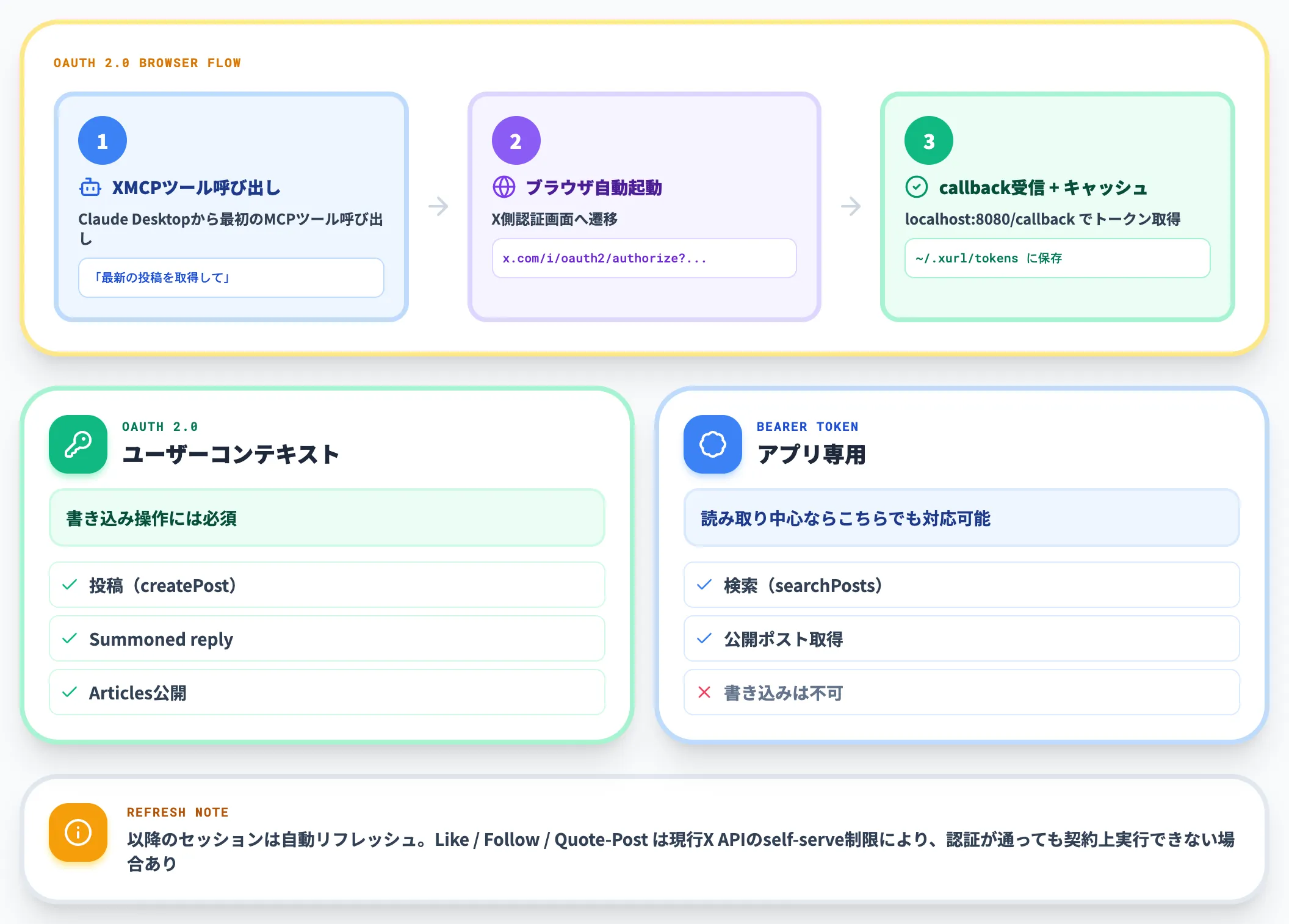Click the OAUTH 2.0 BROWSER FLOW label

(147, 63)
